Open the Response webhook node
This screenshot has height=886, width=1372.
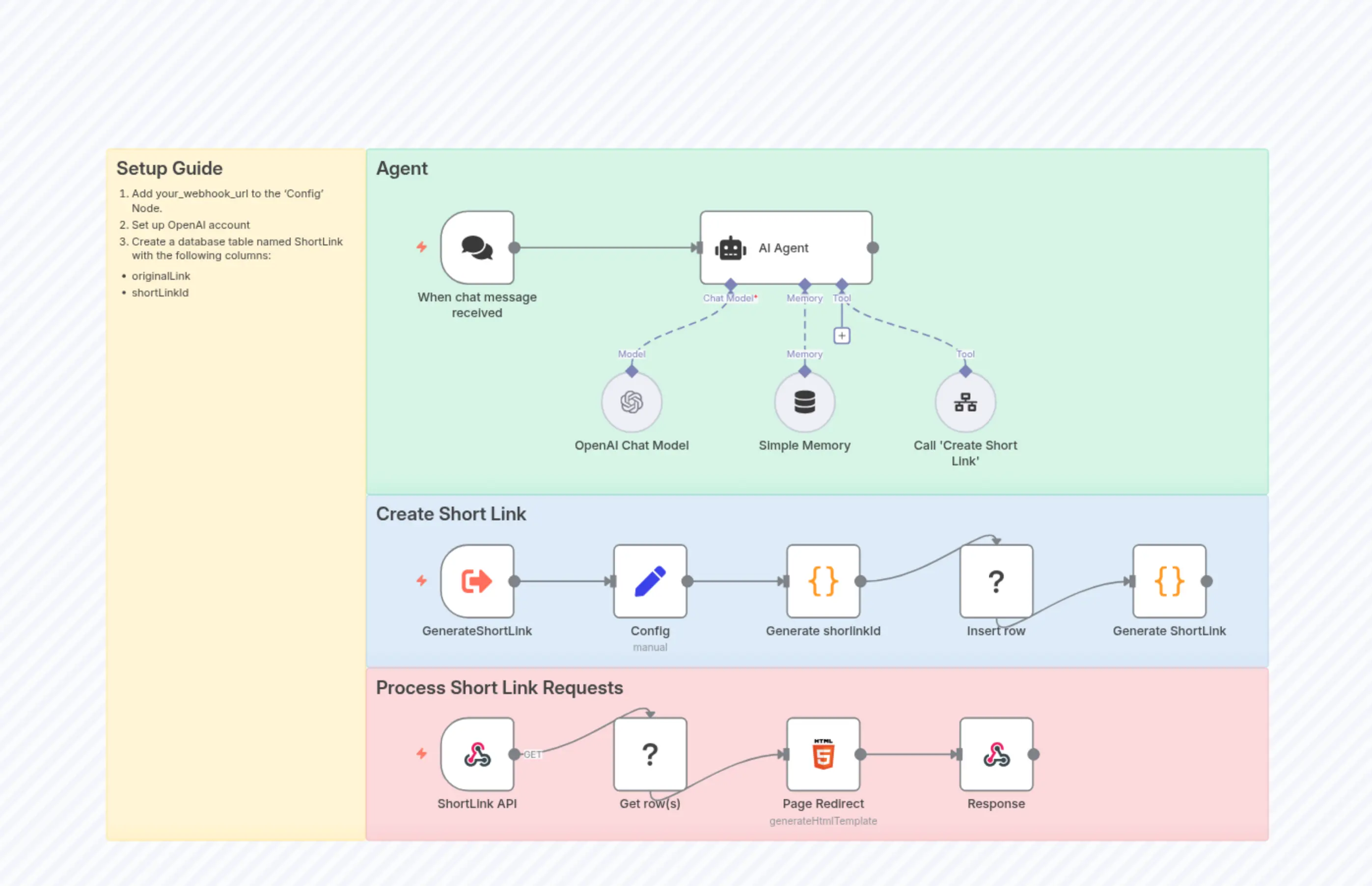[x=997, y=754]
